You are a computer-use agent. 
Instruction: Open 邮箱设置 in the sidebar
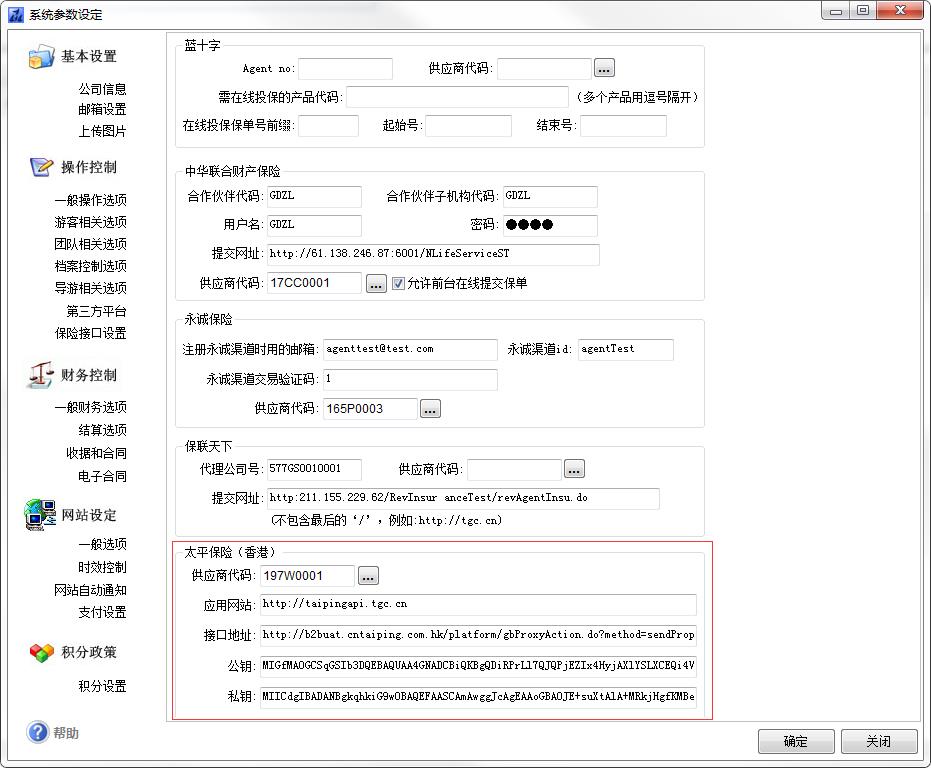coord(102,109)
